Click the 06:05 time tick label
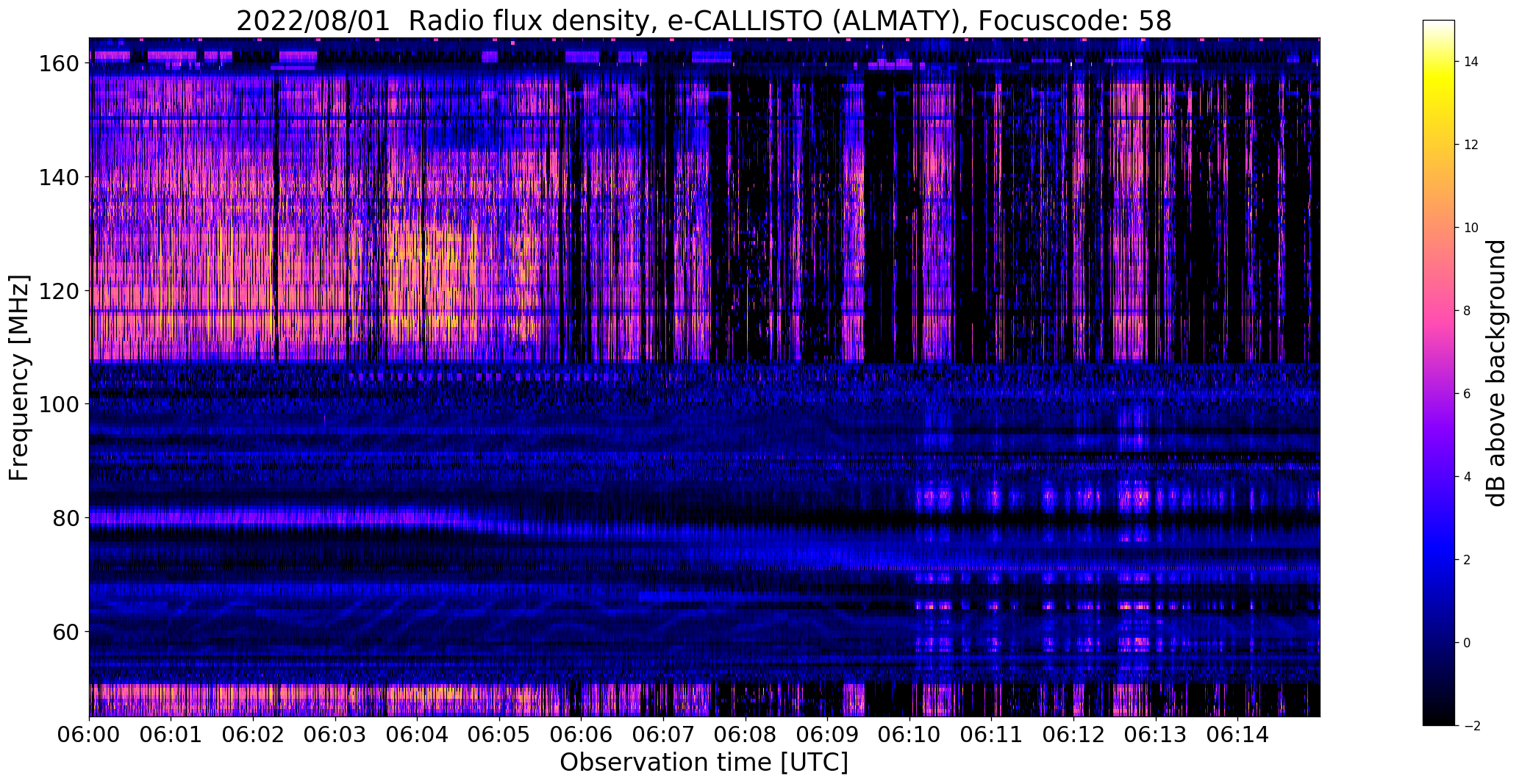This screenshot has height=784, width=1519. (499, 734)
